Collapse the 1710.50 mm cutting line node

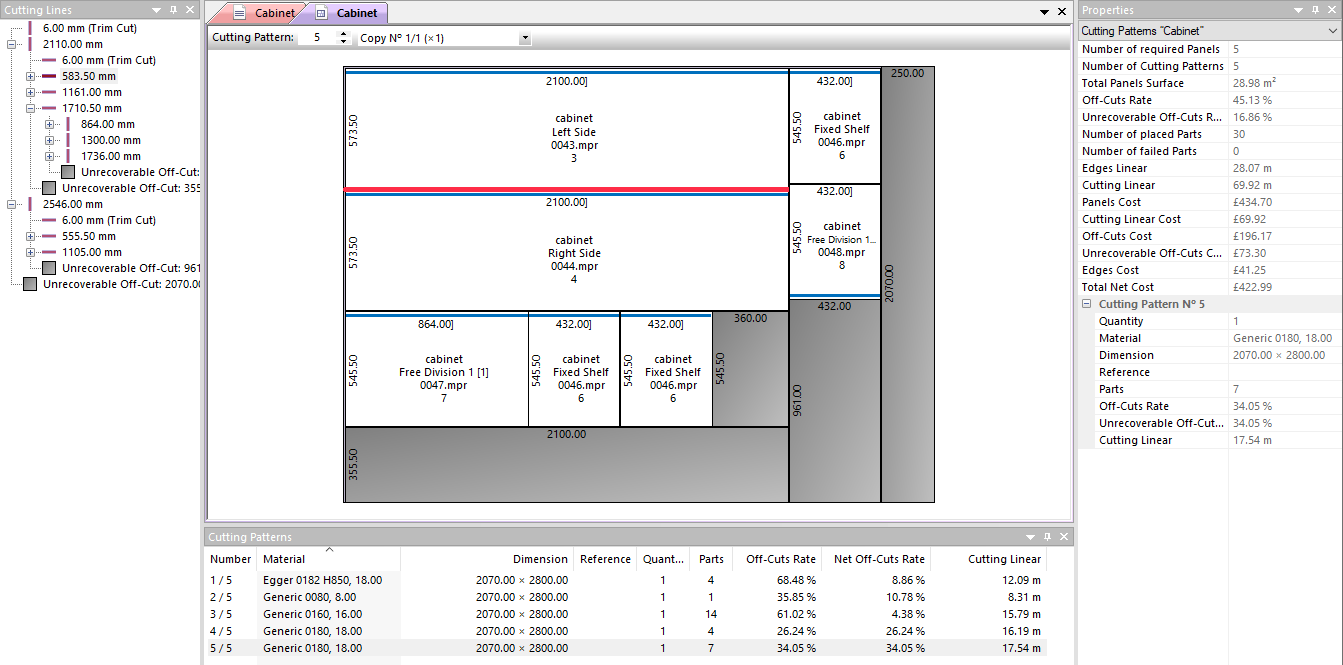[x=30, y=108]
